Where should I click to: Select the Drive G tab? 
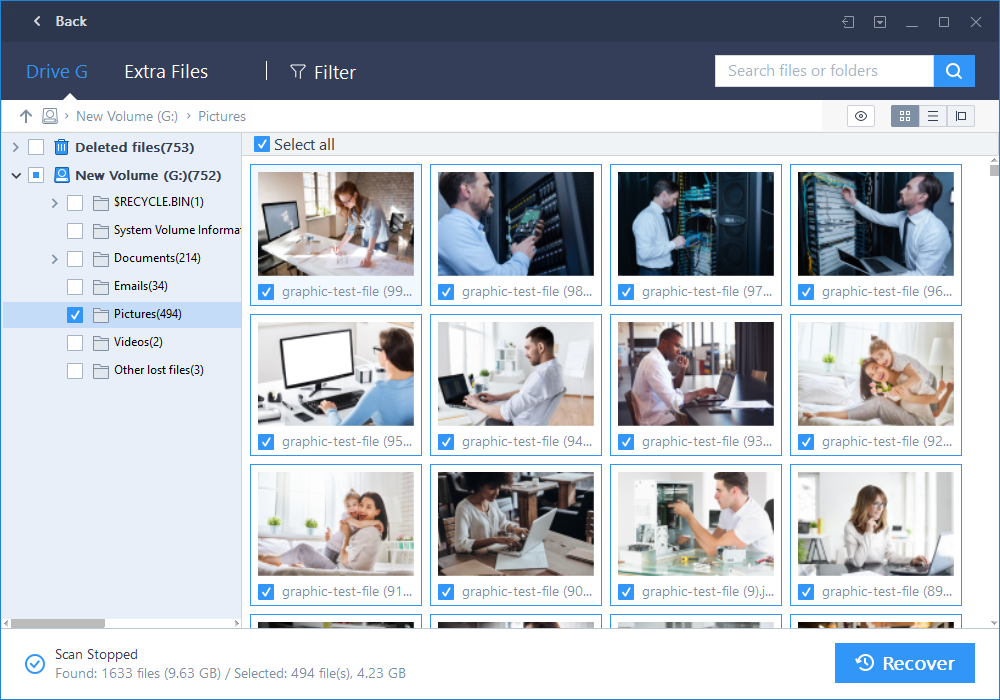56,71
